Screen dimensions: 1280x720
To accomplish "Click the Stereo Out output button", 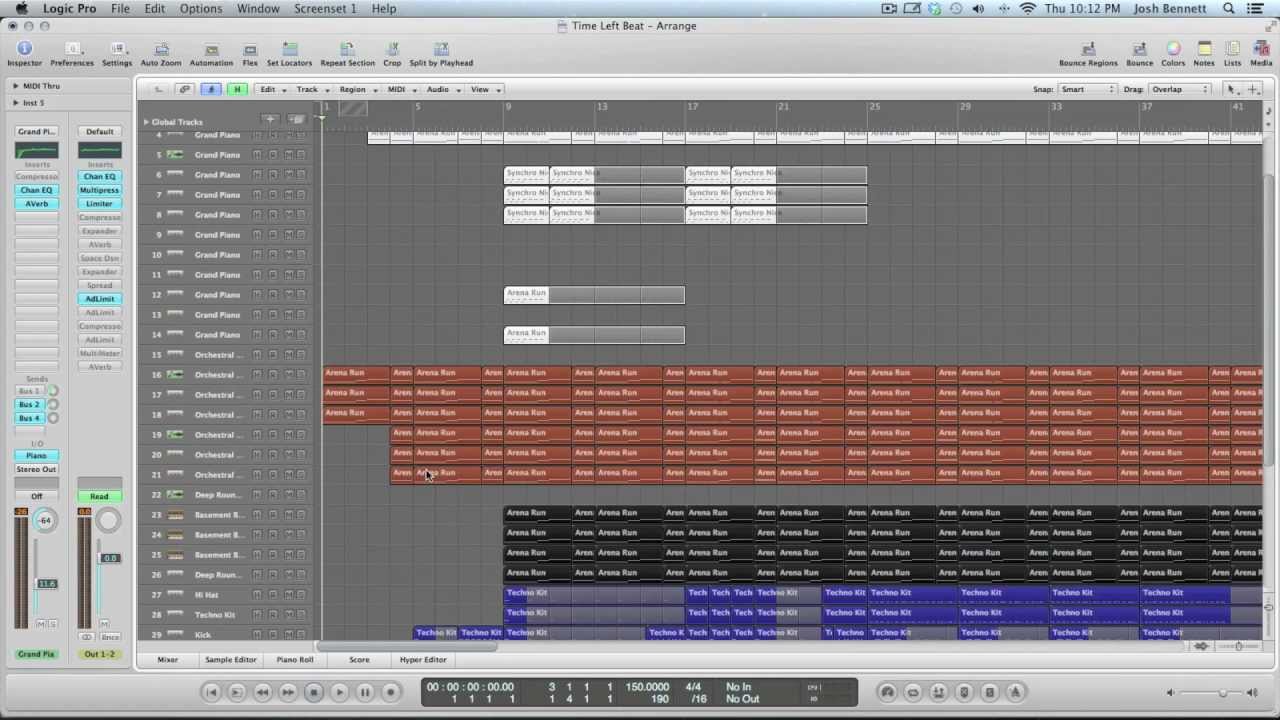I will (36, 470).
